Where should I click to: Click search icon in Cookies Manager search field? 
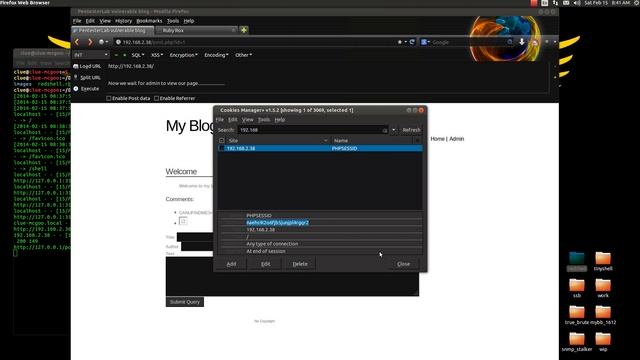(x=384, y=130)
